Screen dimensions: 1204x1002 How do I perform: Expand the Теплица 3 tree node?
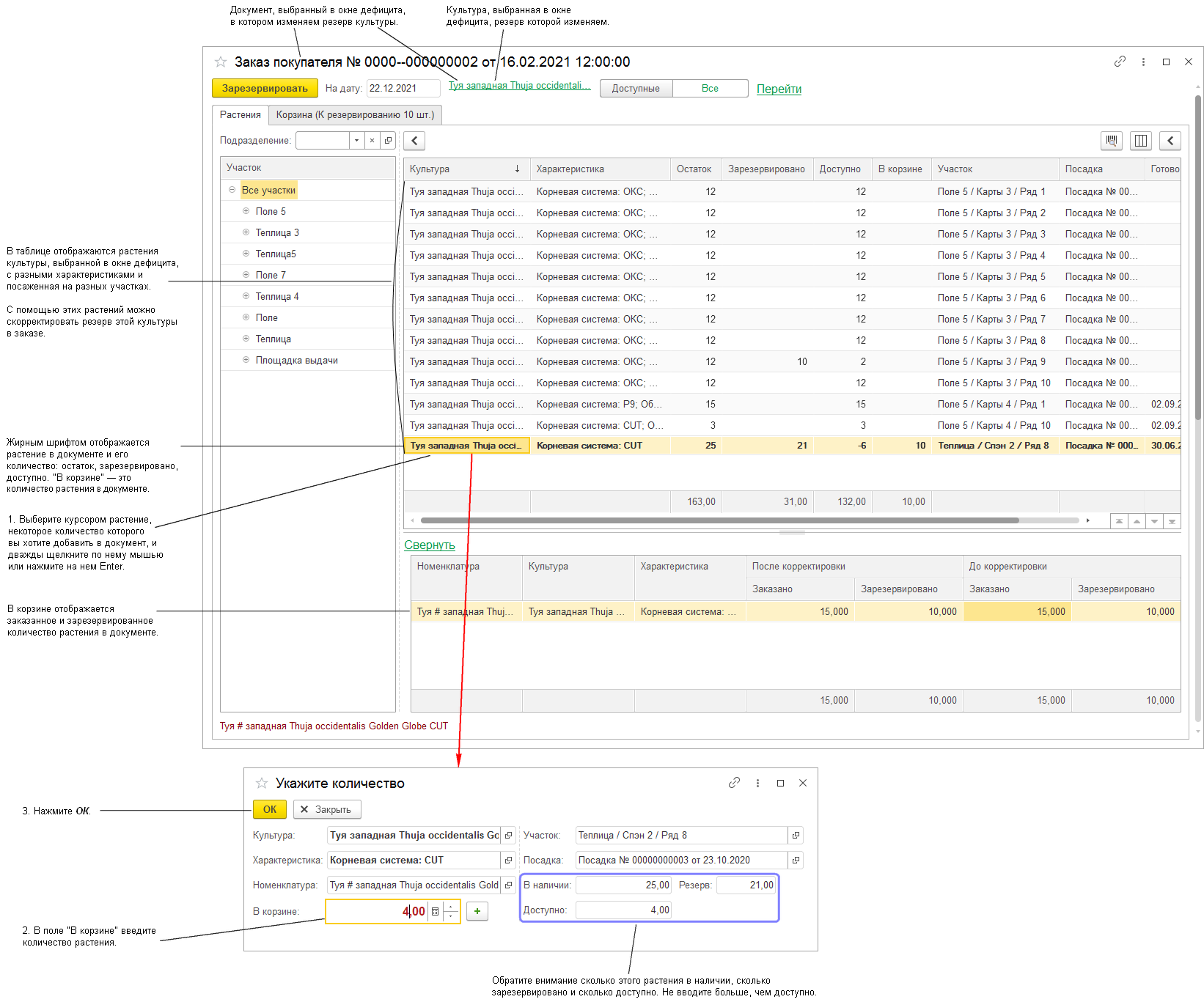pos(246,232)
